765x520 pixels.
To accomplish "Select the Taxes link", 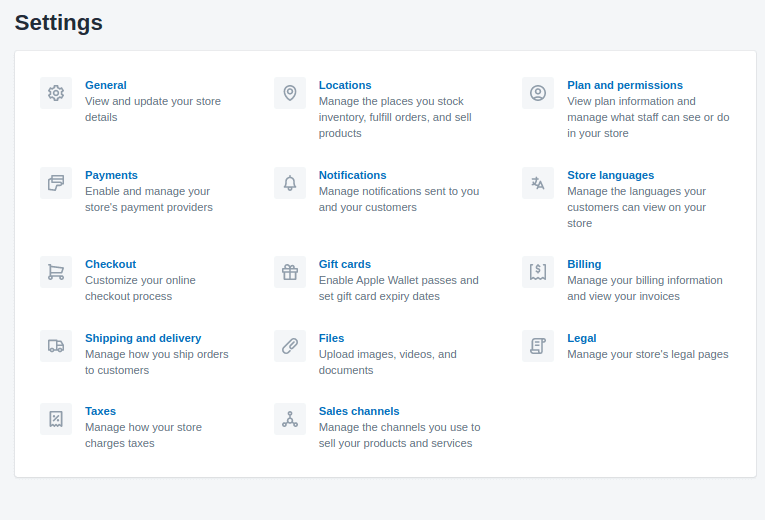I will (100, 411).
